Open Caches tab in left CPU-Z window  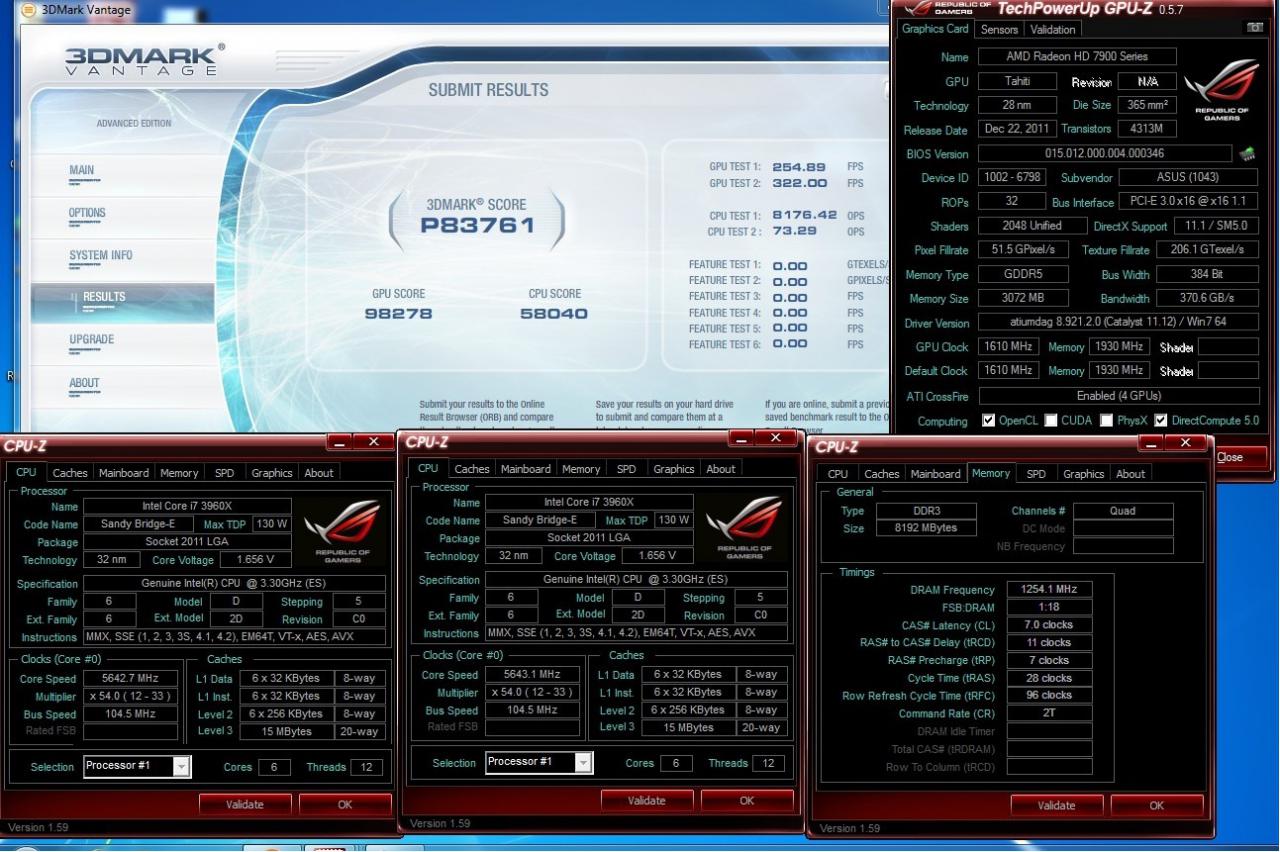tap(70, 473)
